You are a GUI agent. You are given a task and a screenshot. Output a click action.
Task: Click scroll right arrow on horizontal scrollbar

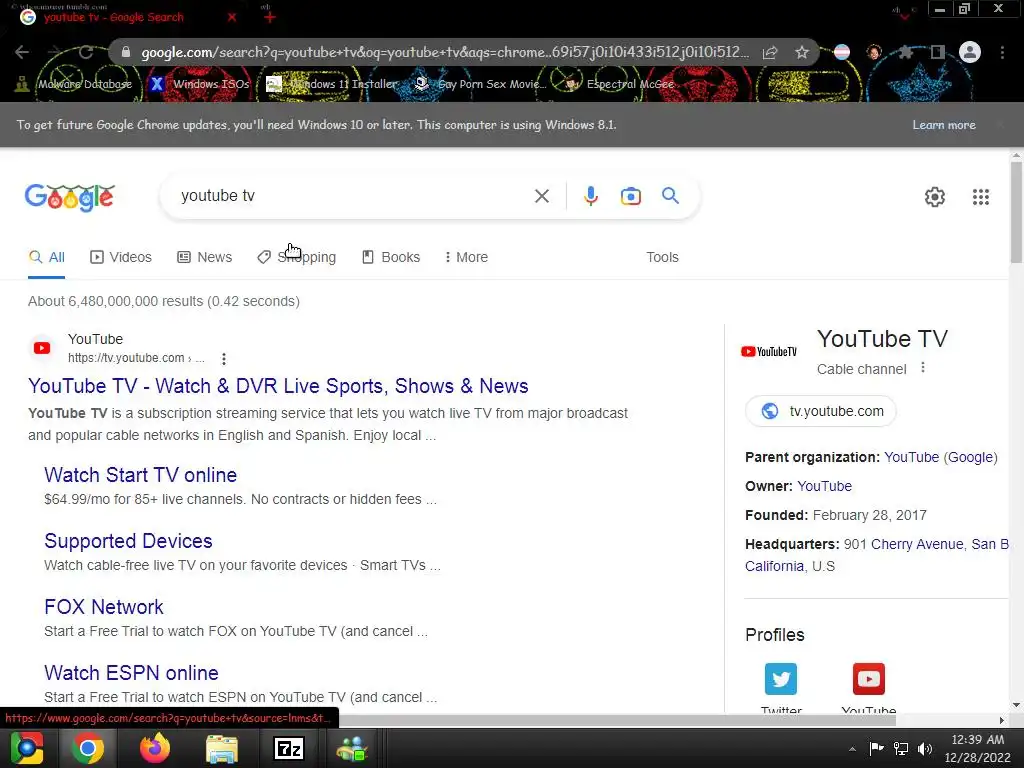[x=1002, y=720]
